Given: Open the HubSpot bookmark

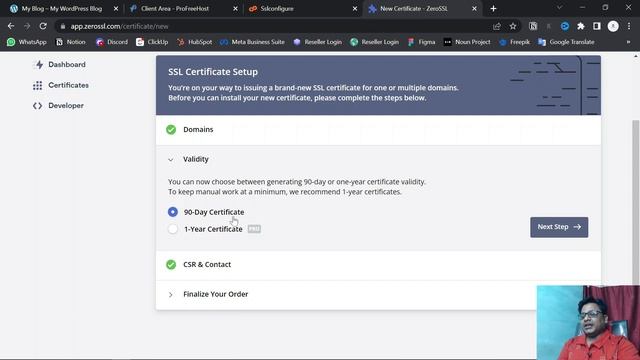Looking at the screenshot, I should click(x=195, y=42).
